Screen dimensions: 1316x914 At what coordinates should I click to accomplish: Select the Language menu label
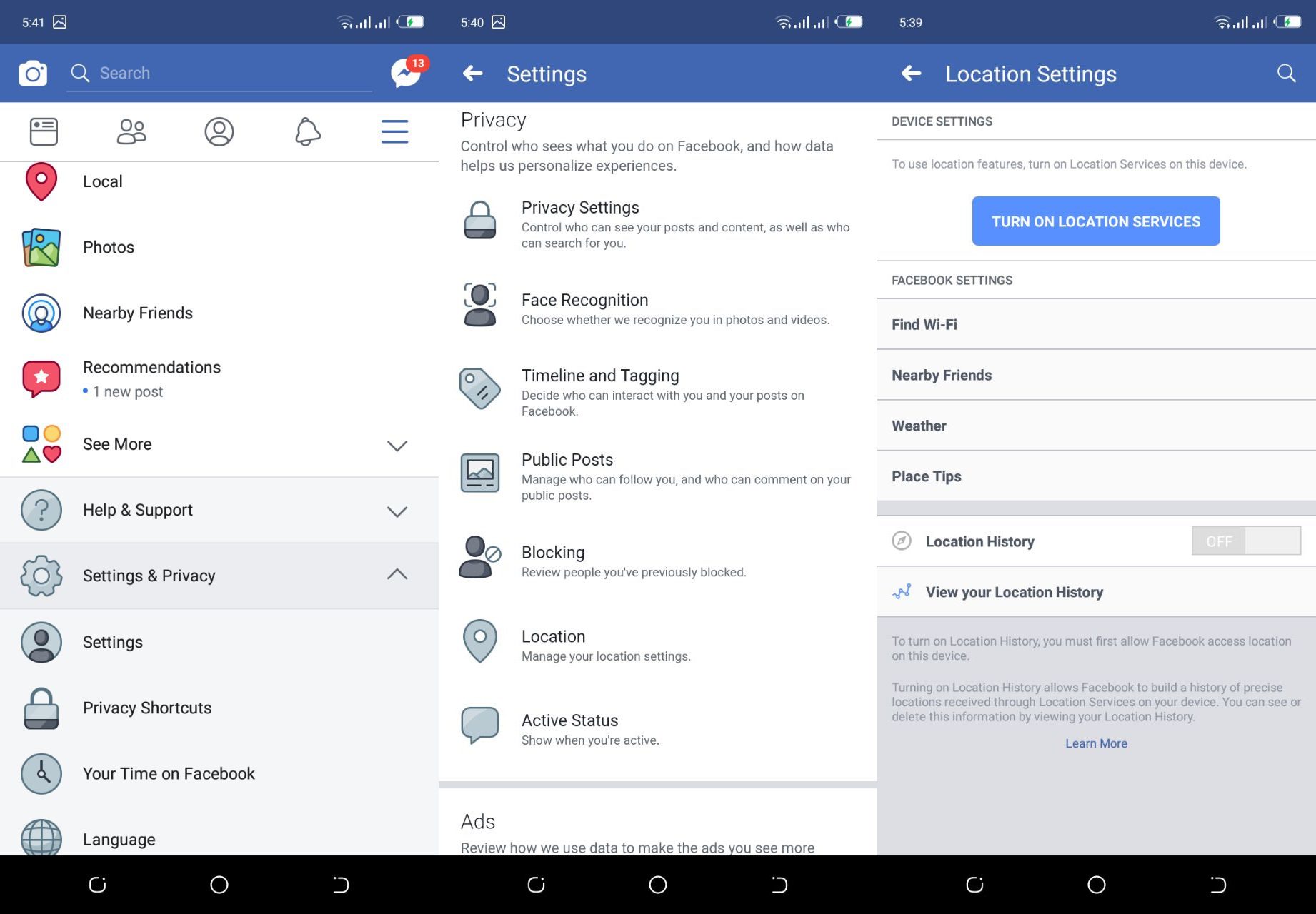pos(119,840)
